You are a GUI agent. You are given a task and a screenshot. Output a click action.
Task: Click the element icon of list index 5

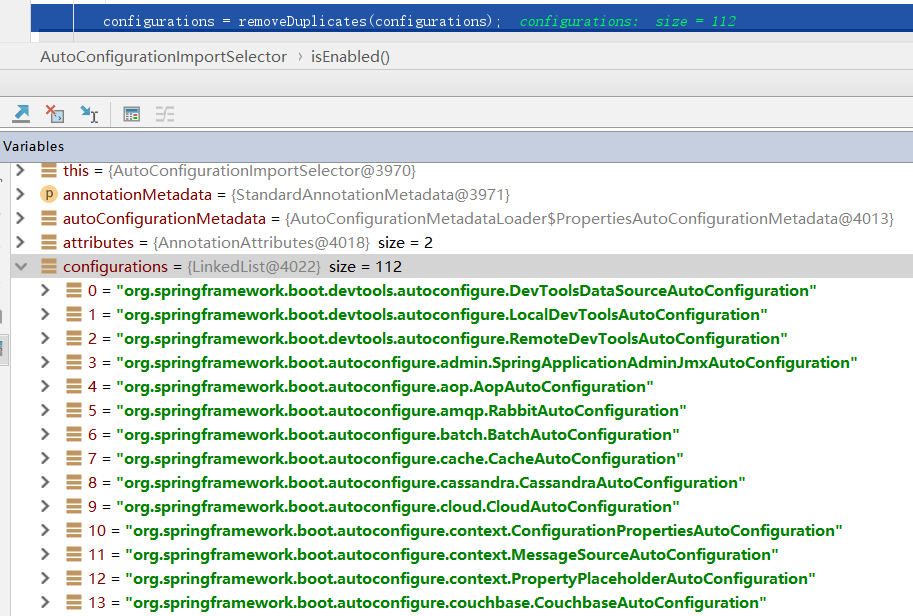[x=74, y=410]
